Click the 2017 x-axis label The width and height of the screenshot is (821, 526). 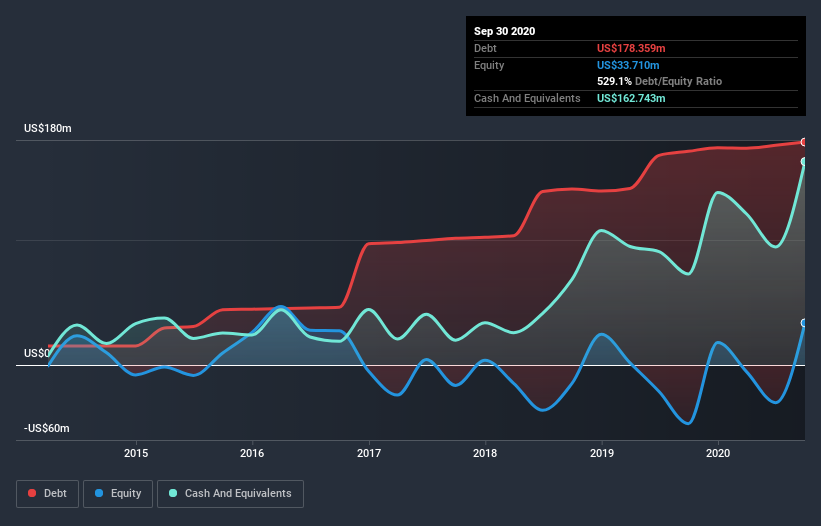tap(369, 453)
